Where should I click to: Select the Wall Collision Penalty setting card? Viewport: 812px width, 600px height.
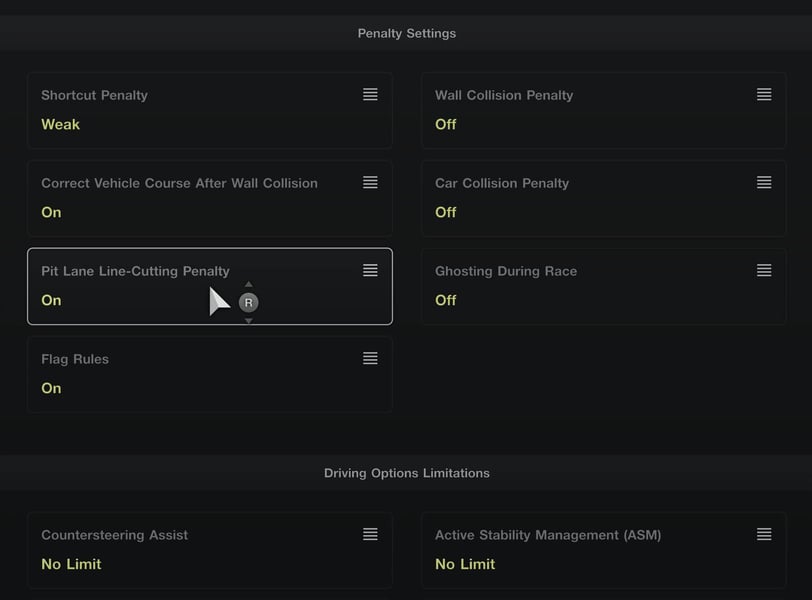604,111
